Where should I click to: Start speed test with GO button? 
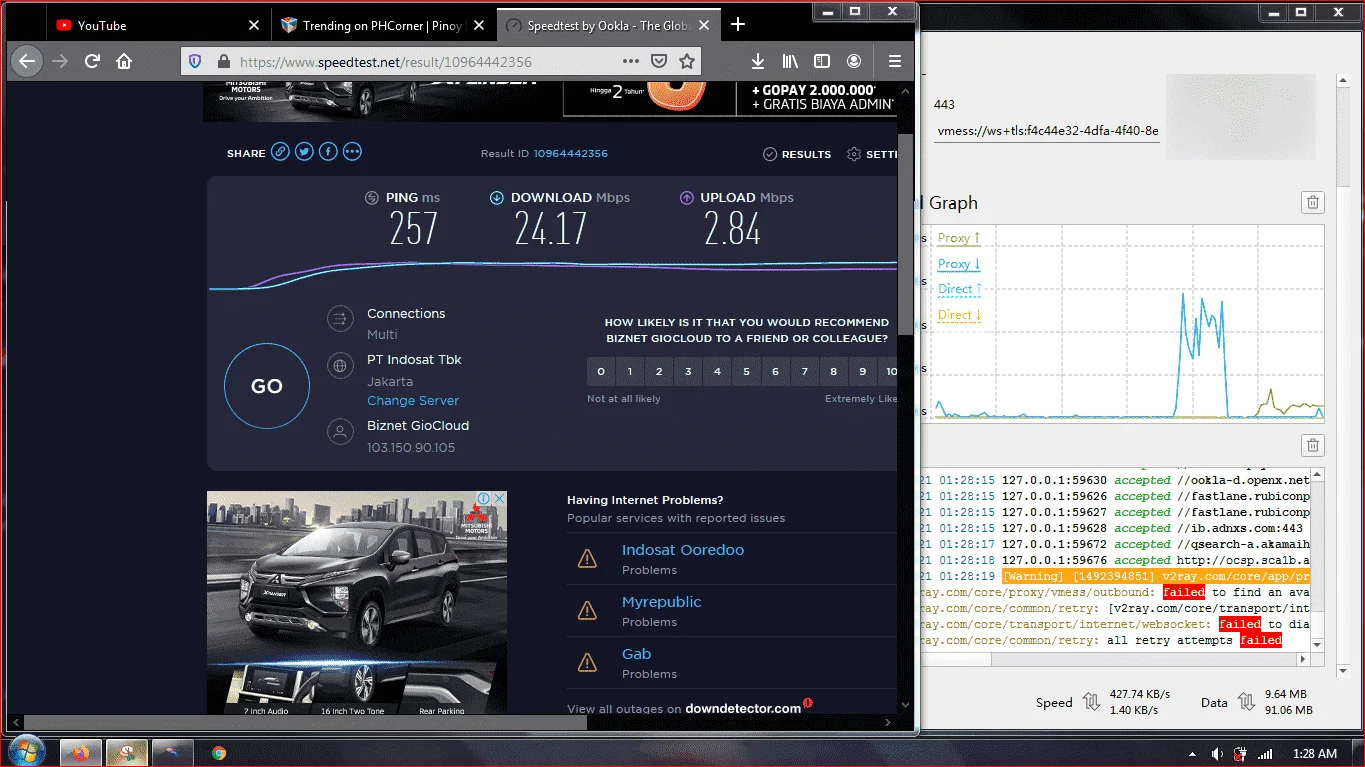click(267, 386)
